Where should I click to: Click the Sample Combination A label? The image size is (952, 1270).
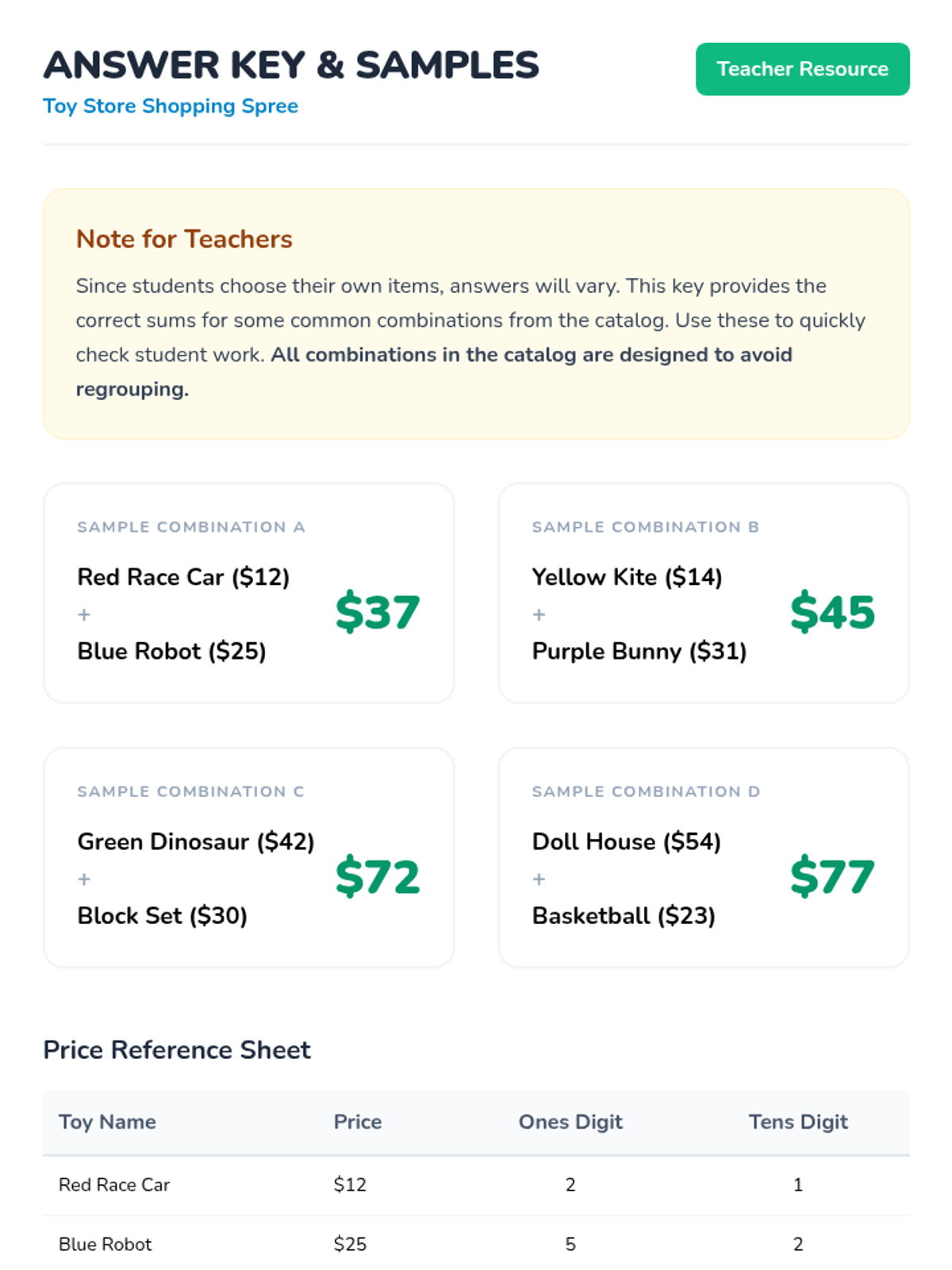click(191, 527)
